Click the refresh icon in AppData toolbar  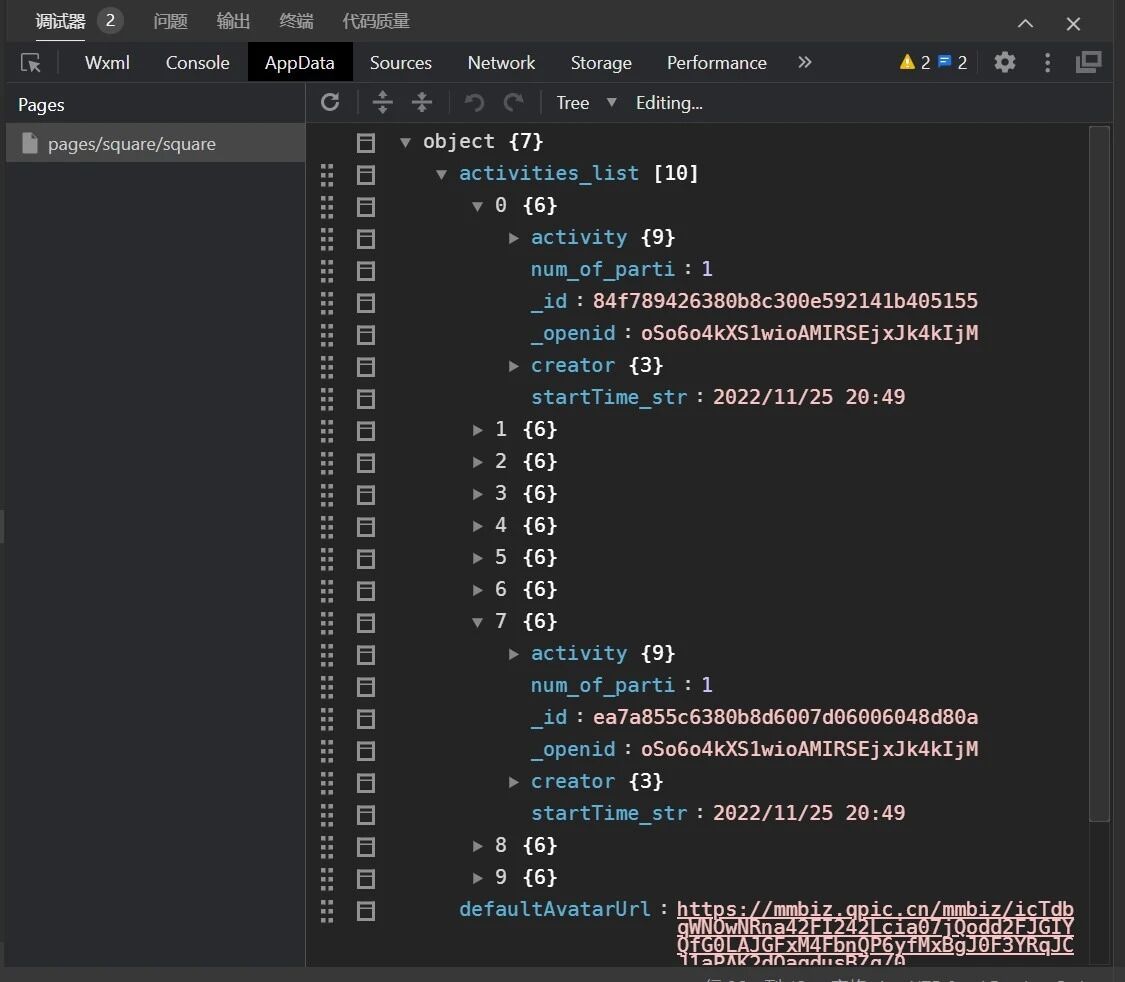(330, 102)
